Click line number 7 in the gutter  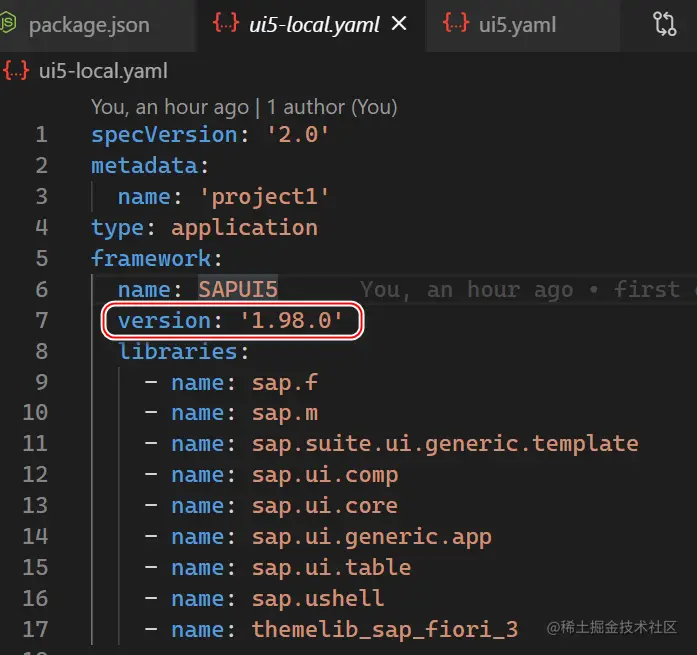point(41,320)
